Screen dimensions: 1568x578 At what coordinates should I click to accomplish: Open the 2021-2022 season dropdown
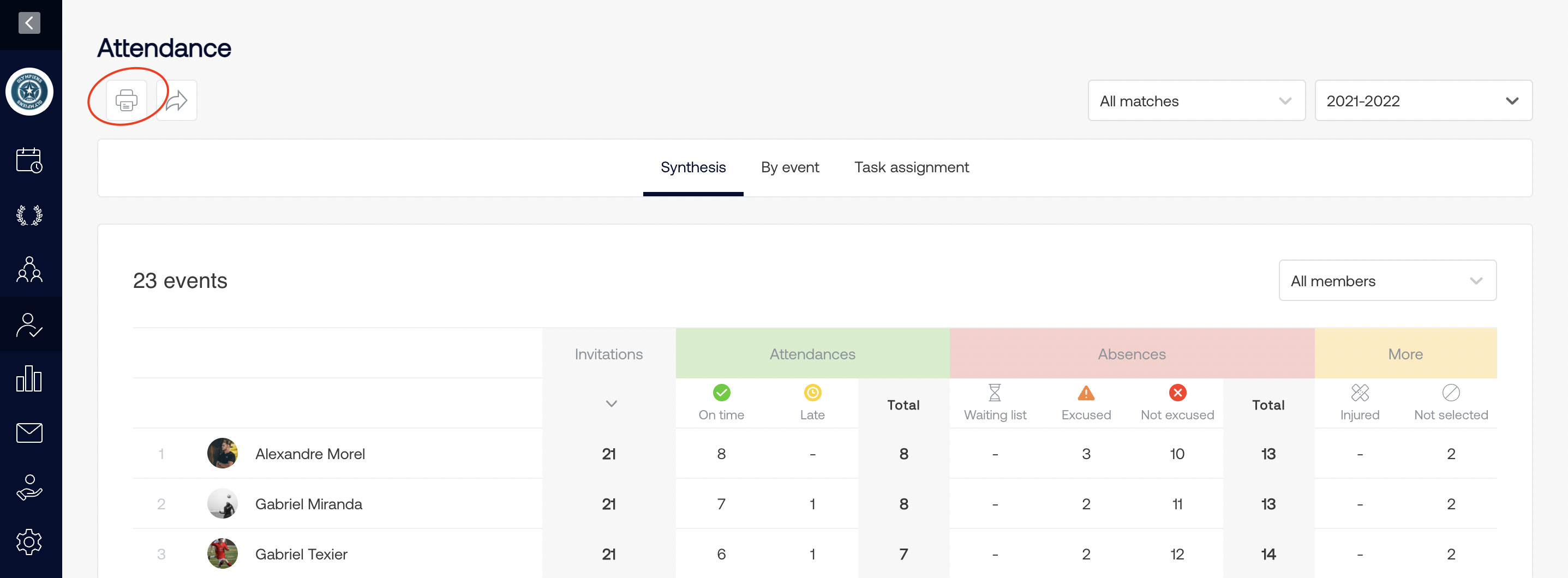click(x=1422, y=101)
